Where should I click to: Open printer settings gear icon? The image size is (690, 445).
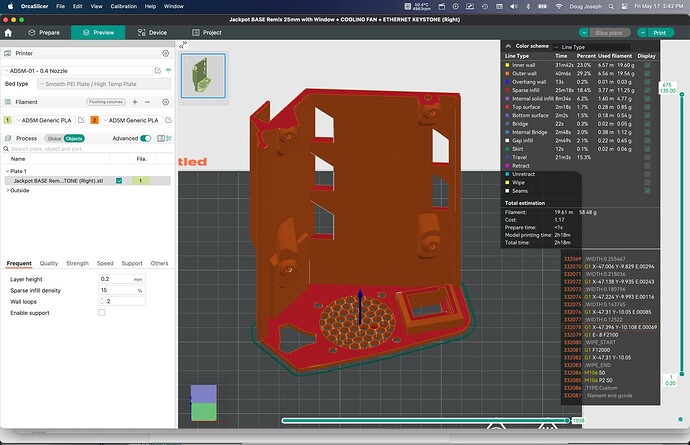pos(165,53)
